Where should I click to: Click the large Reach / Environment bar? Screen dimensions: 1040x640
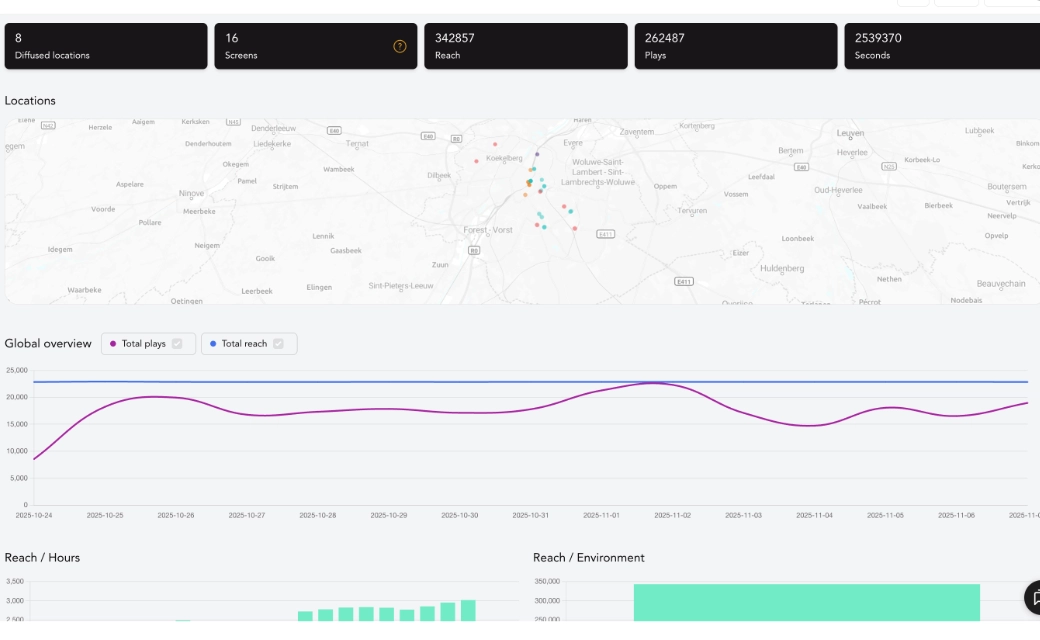[x=806, y=603]
